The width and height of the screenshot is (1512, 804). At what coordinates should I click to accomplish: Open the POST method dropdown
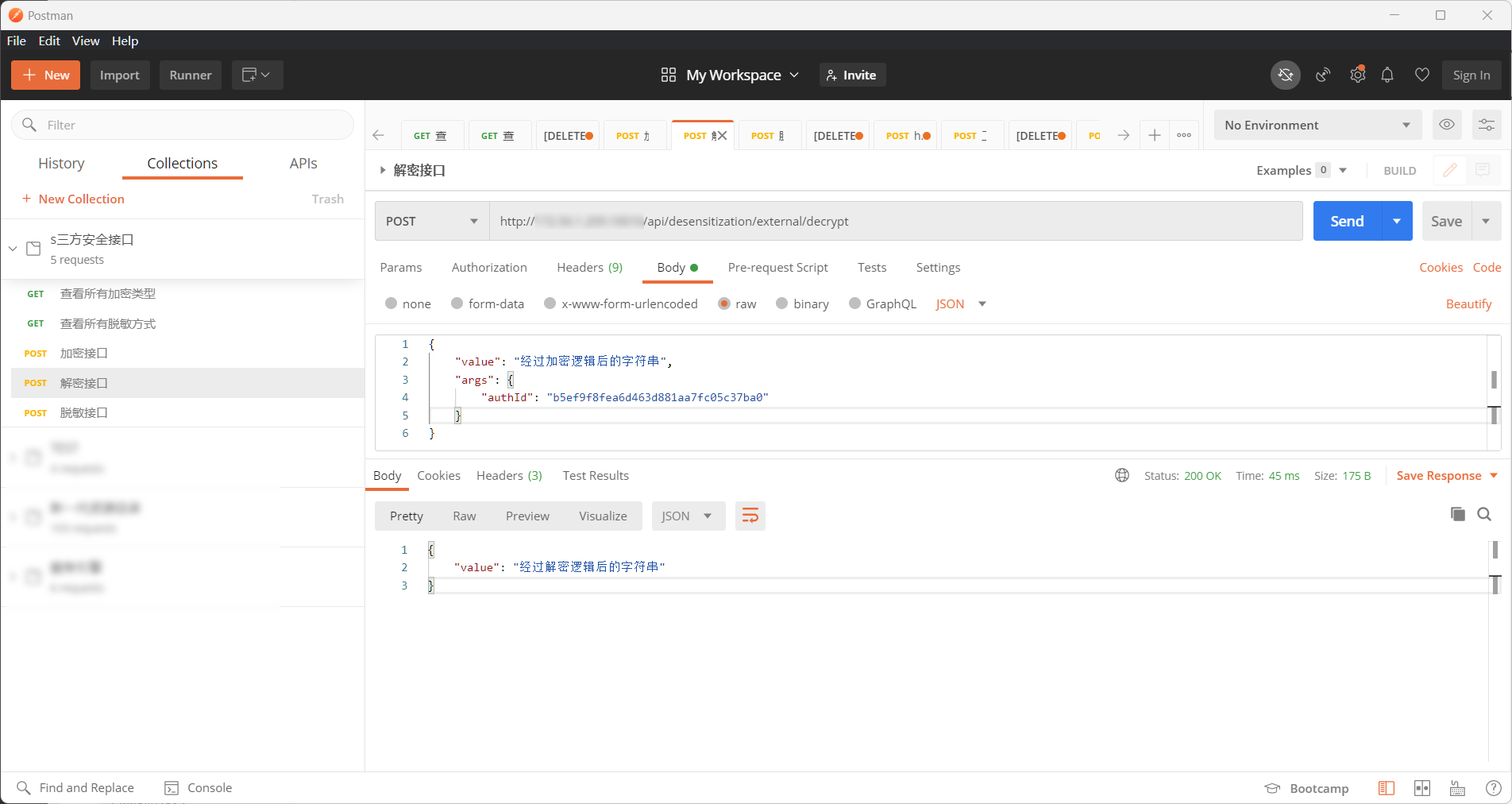pos(431,222)
